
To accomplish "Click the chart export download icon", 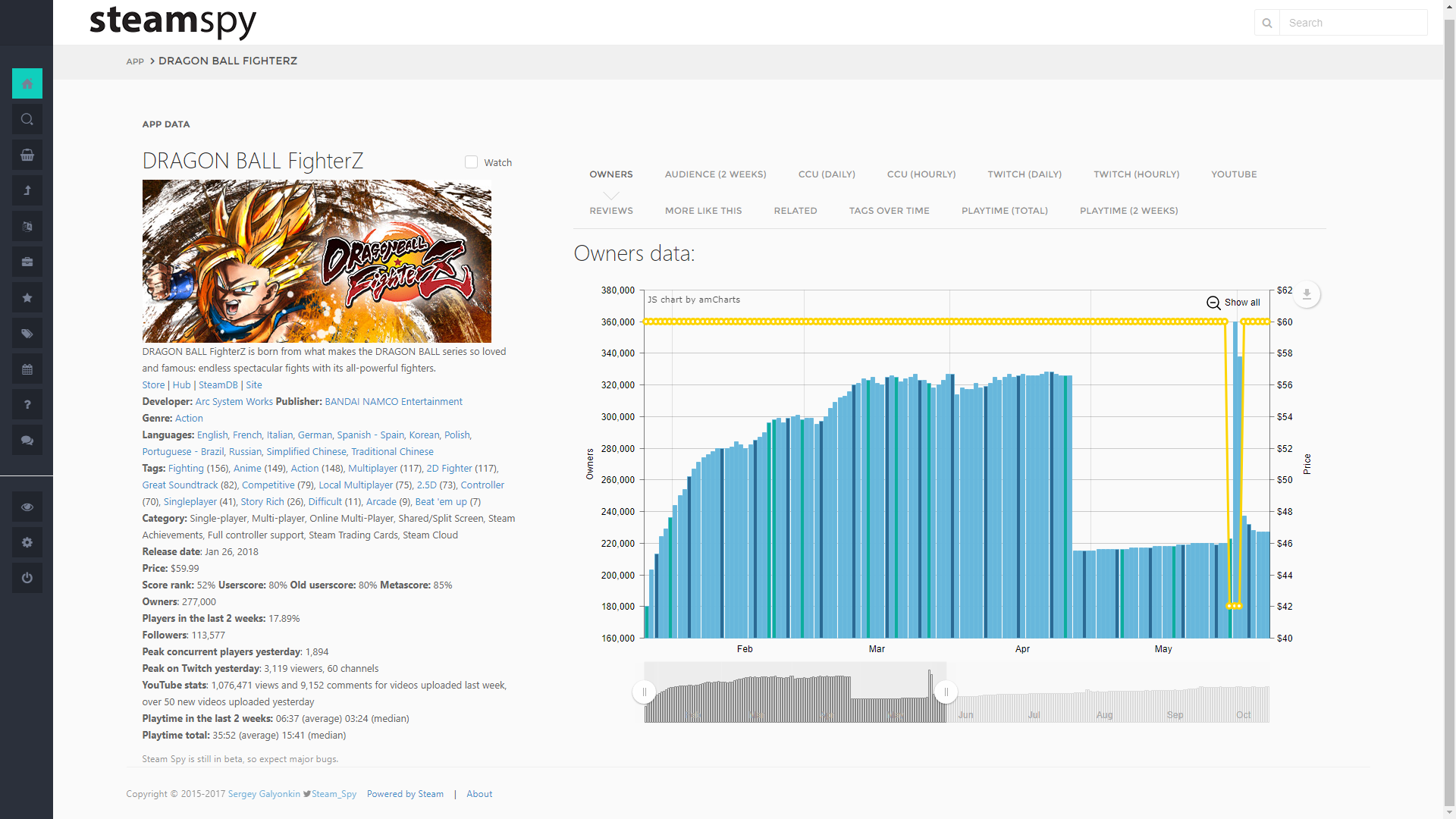I will click(1307, 294).
